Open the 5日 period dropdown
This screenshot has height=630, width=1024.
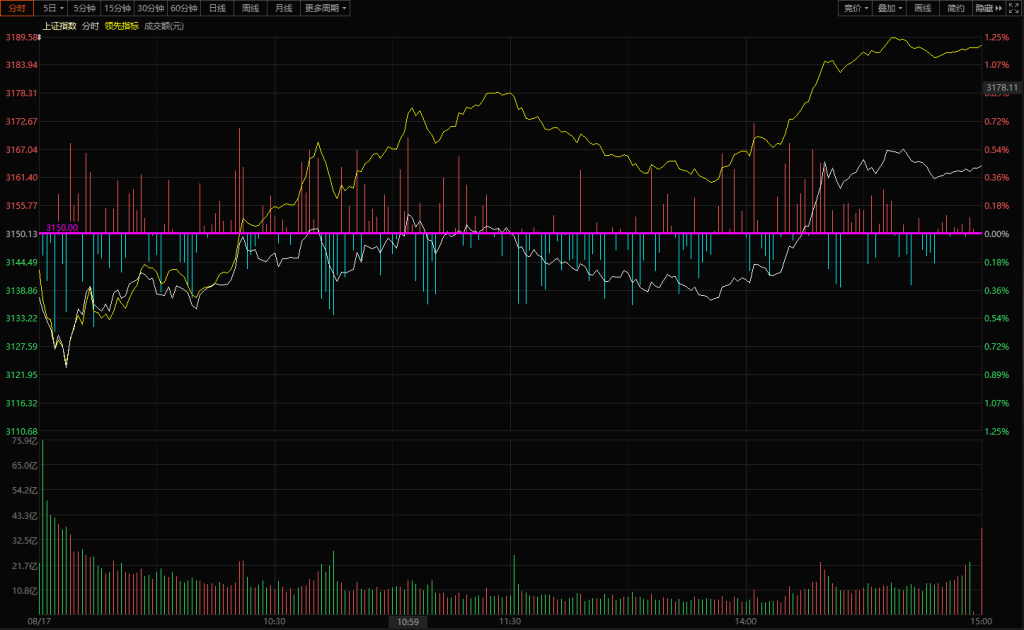pos(53,8)
